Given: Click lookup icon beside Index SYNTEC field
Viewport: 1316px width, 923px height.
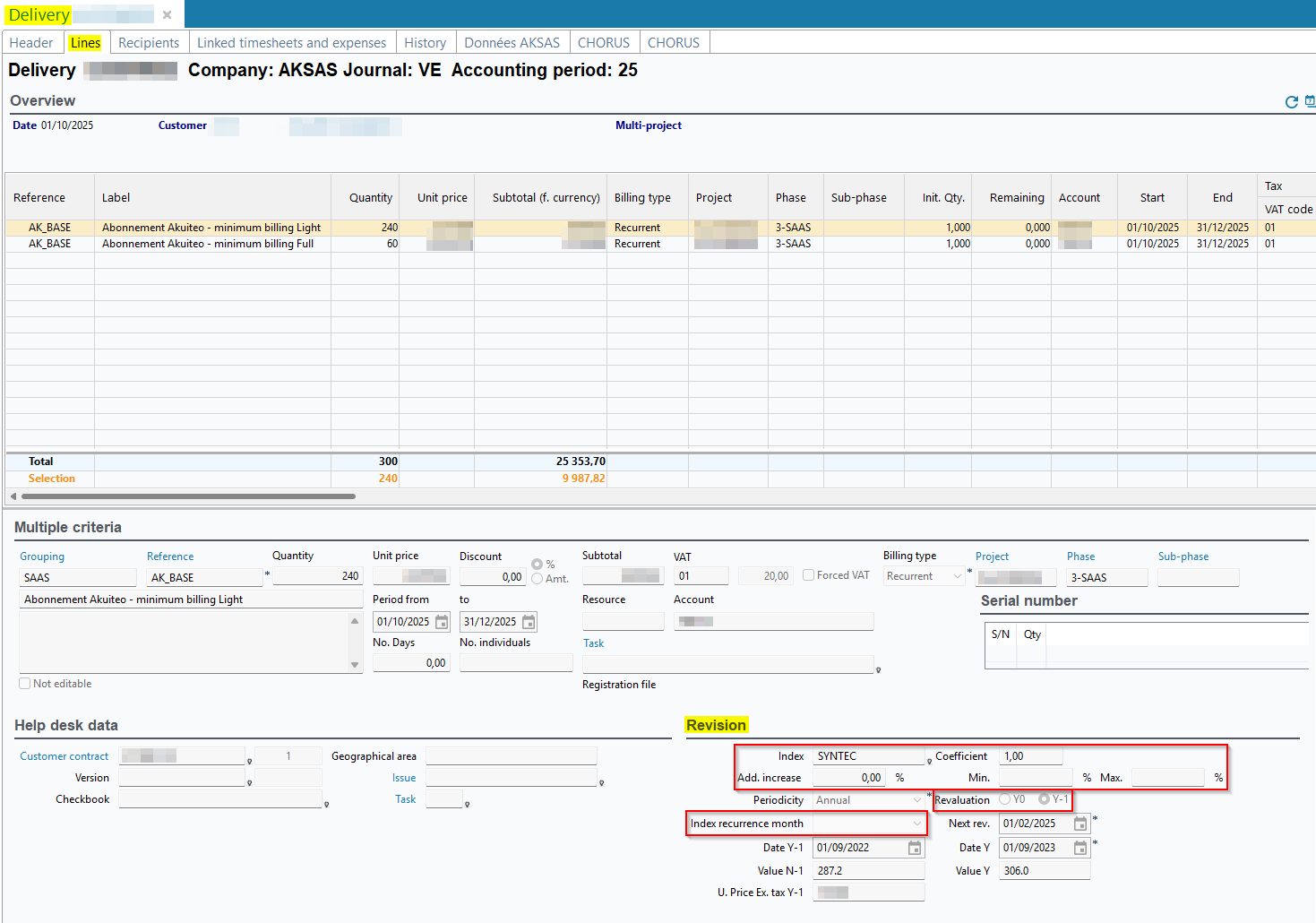Looking at the screenshot, I should click(929, 762).
